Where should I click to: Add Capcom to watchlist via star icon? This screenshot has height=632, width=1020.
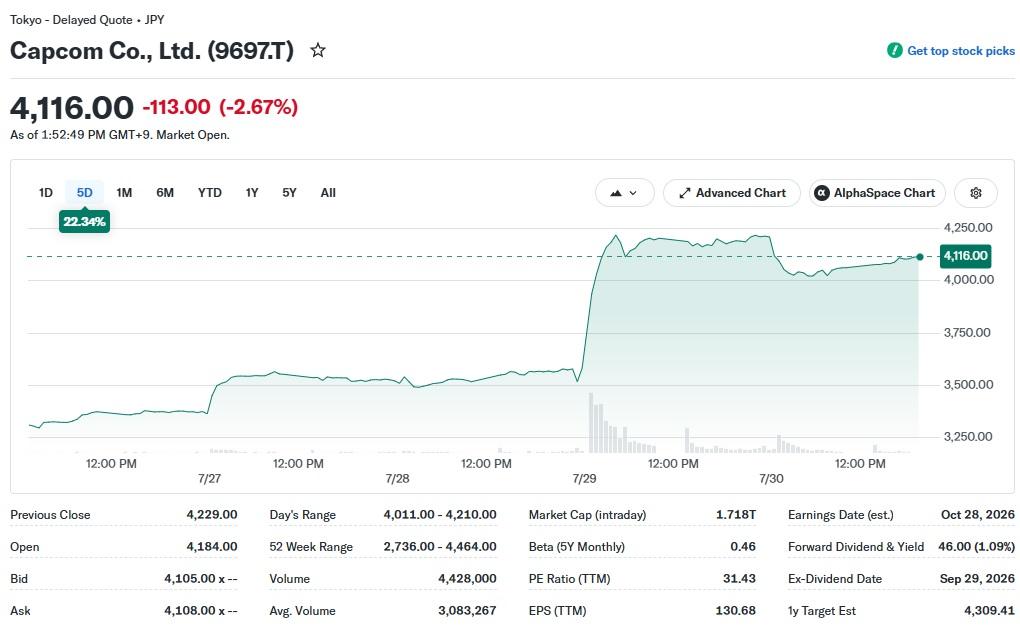click(x=317, y=50)
